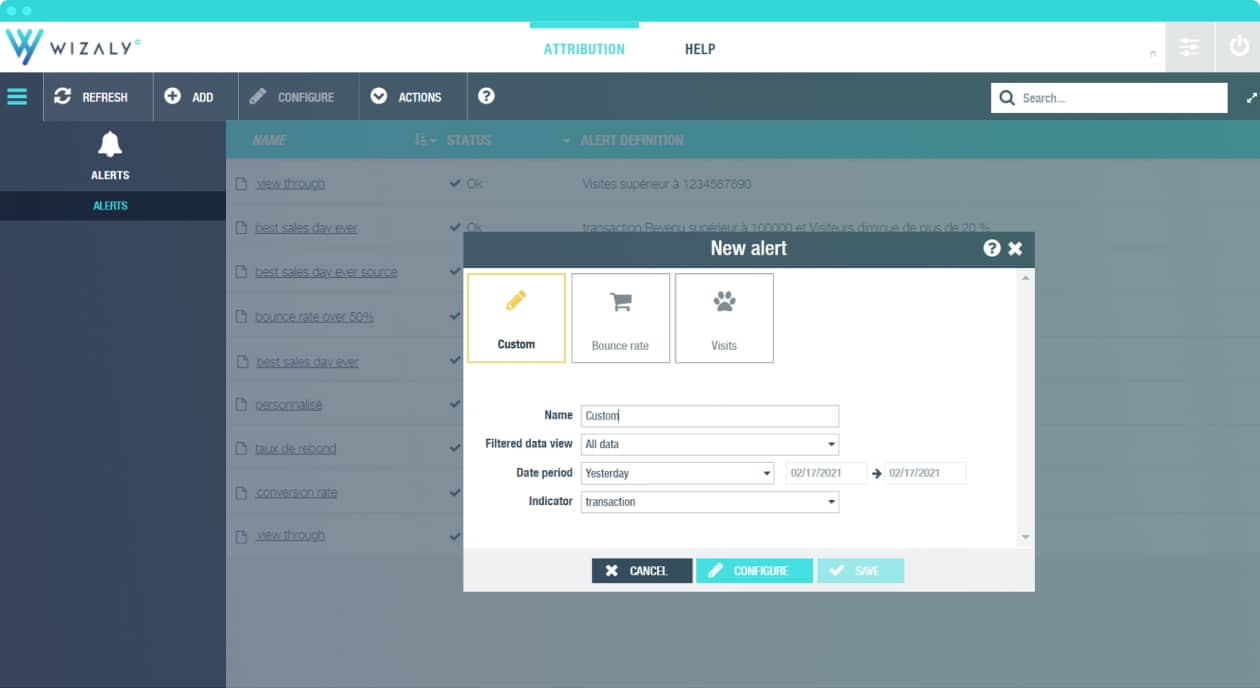The image size is (1260, 688).
Task: Sort by the Name column header
Action: pos(270,140)
